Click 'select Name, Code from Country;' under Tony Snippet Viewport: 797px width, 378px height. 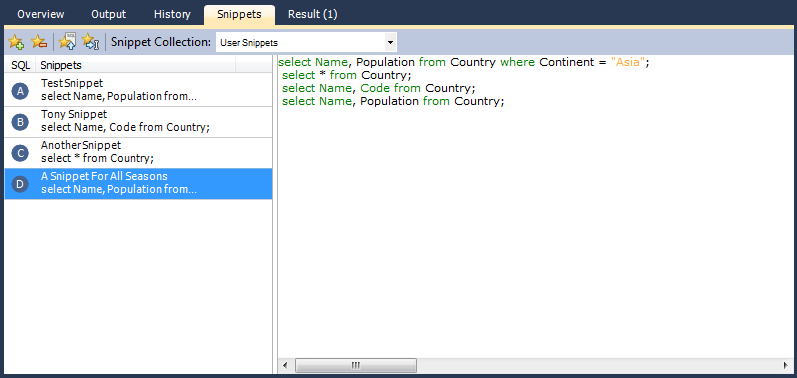(125, 127)
